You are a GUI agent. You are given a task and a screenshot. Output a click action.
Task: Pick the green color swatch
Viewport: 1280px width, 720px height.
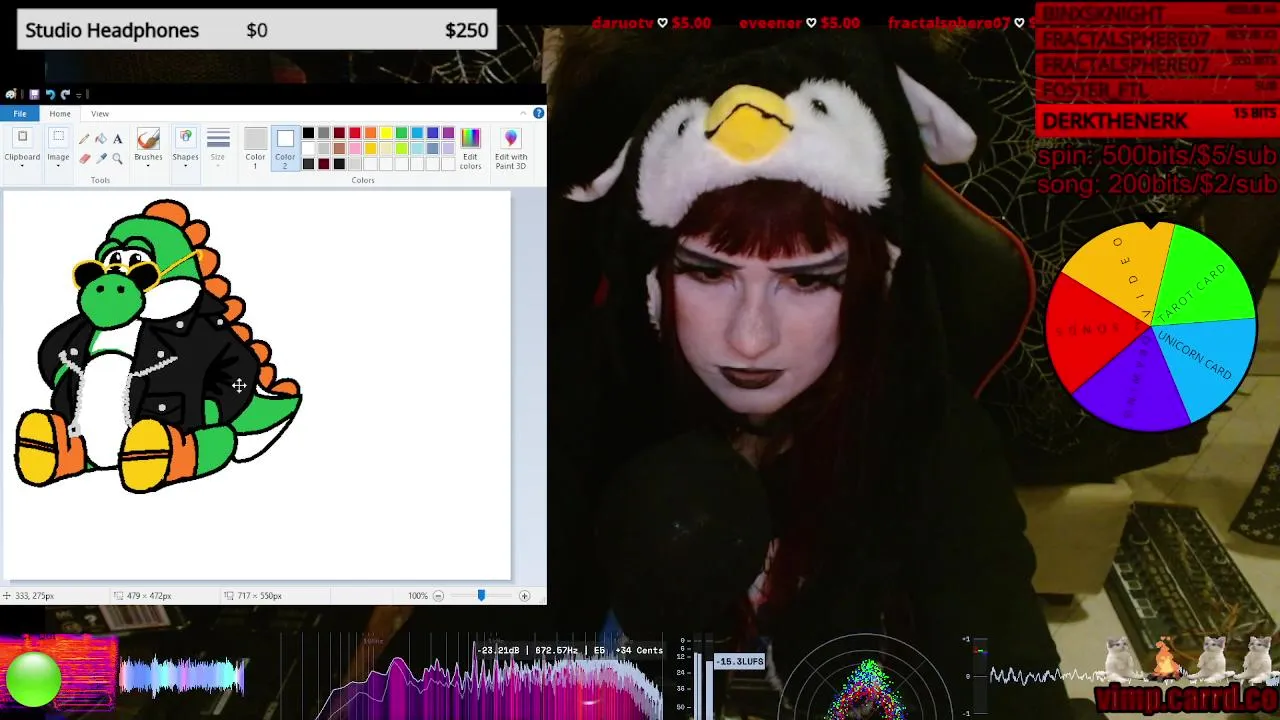[401, 133]
